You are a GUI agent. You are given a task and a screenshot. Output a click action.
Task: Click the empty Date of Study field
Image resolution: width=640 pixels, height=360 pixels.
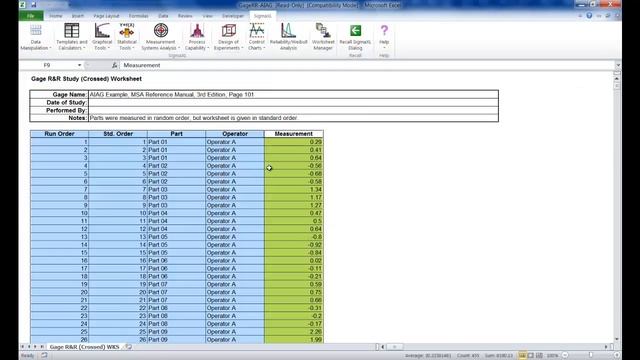293,102
